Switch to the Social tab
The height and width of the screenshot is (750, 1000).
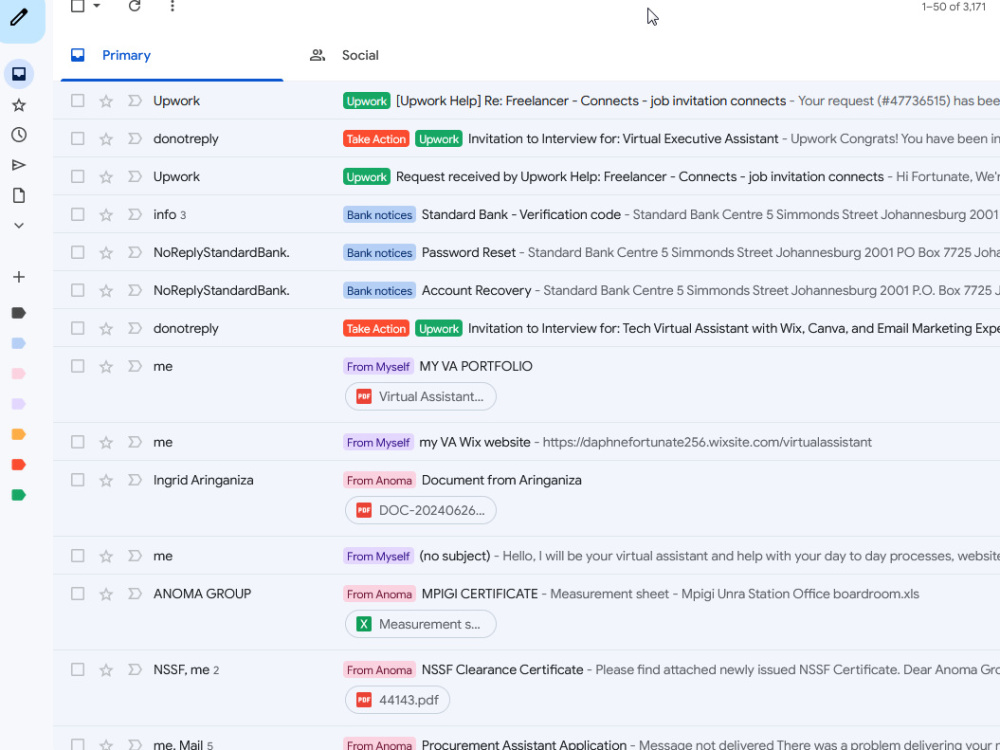(360, 55)
